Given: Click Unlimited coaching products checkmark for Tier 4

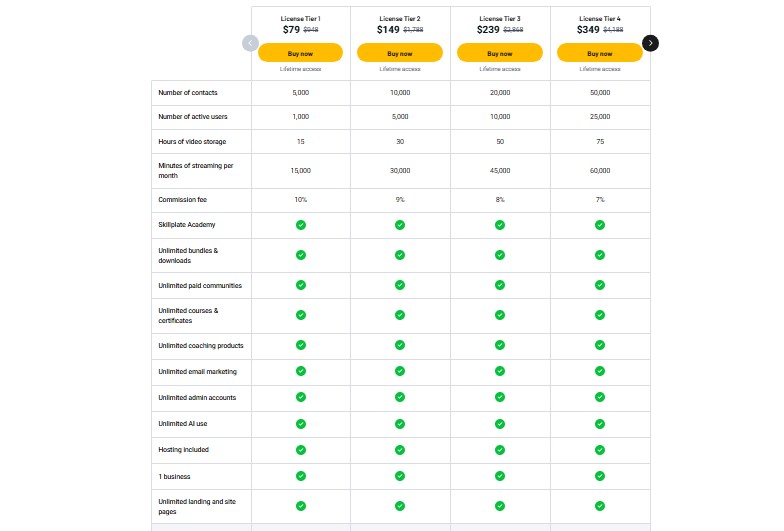Looking at the screenshot, I should point(600,345).
